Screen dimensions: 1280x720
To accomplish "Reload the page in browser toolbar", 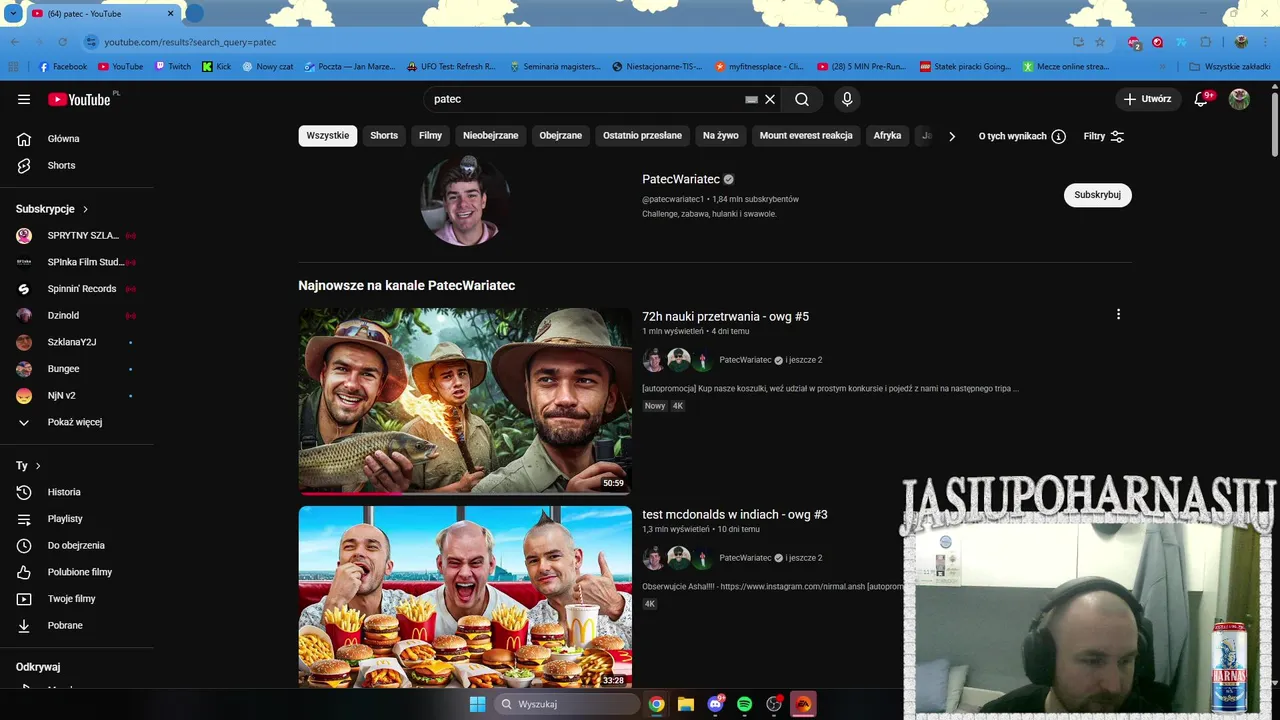I will (62, 42).
